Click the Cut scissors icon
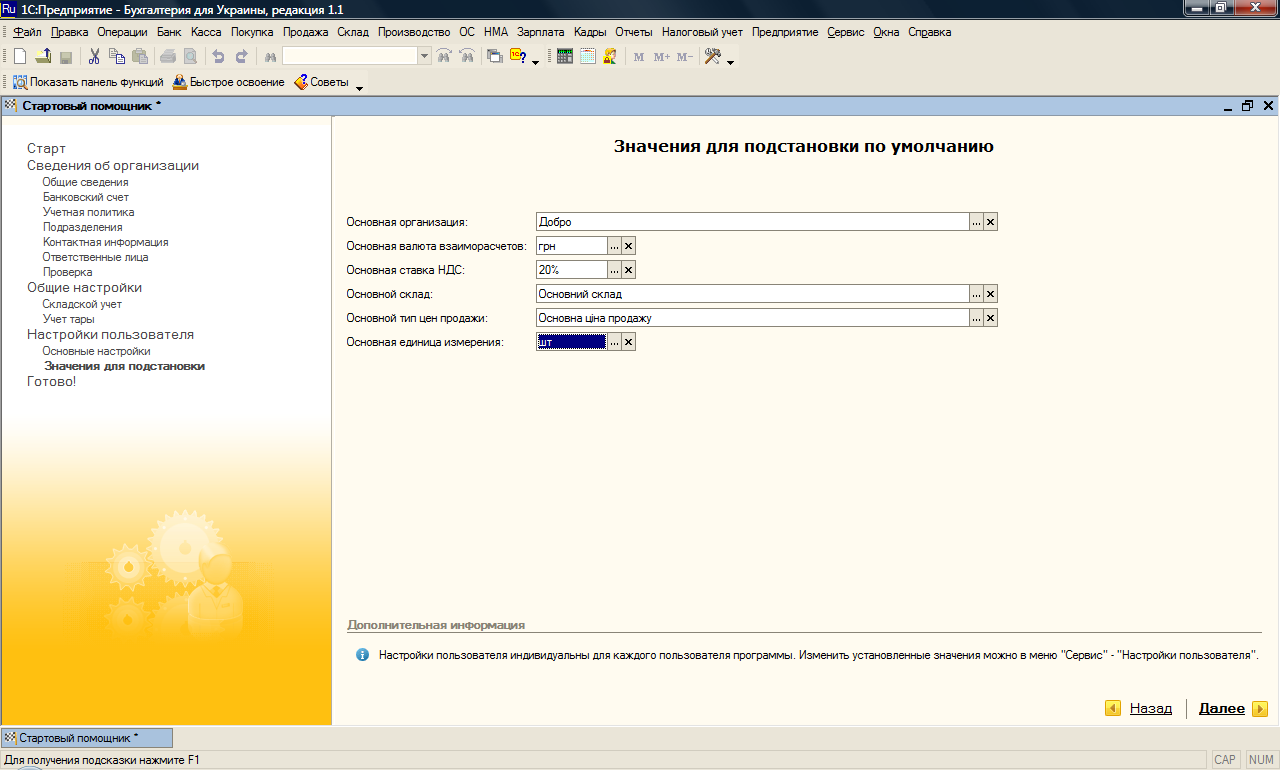 [x=94, y=57]
